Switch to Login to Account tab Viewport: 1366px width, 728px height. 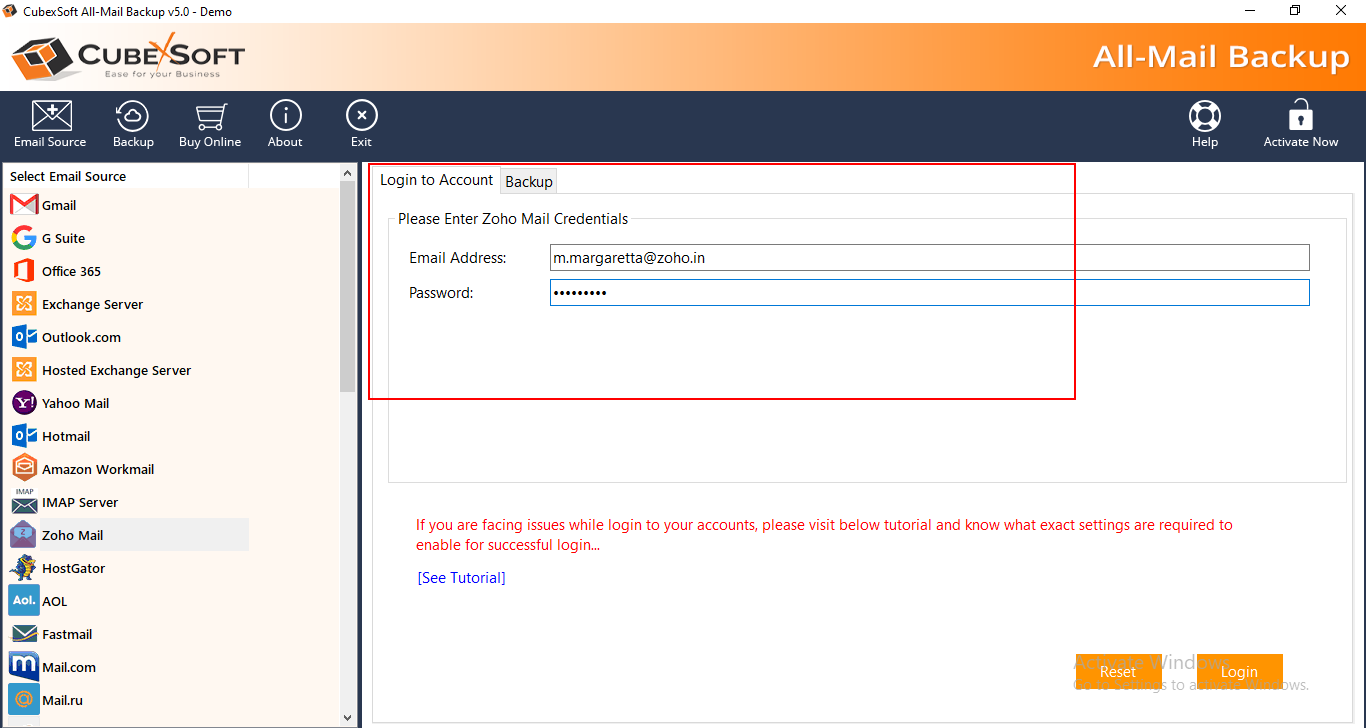[x=436, y=180]
